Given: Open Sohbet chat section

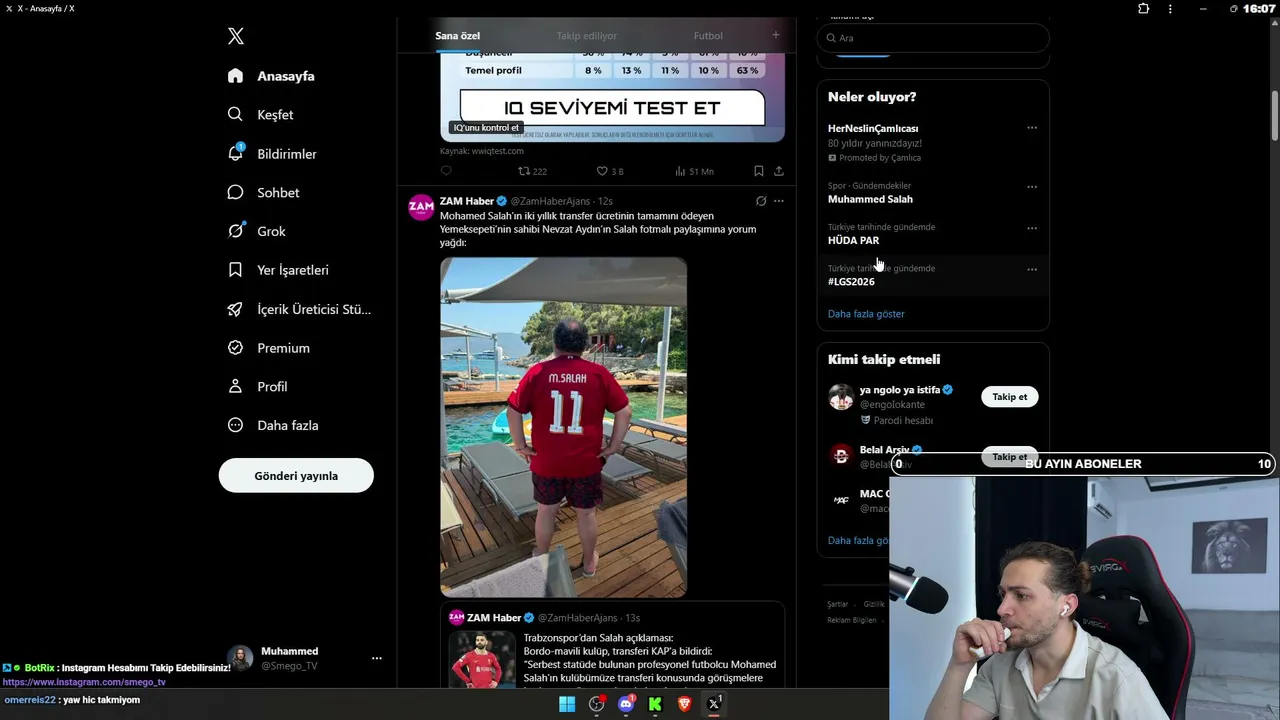Looking at the screenshot, I should [x=263, y=192].
